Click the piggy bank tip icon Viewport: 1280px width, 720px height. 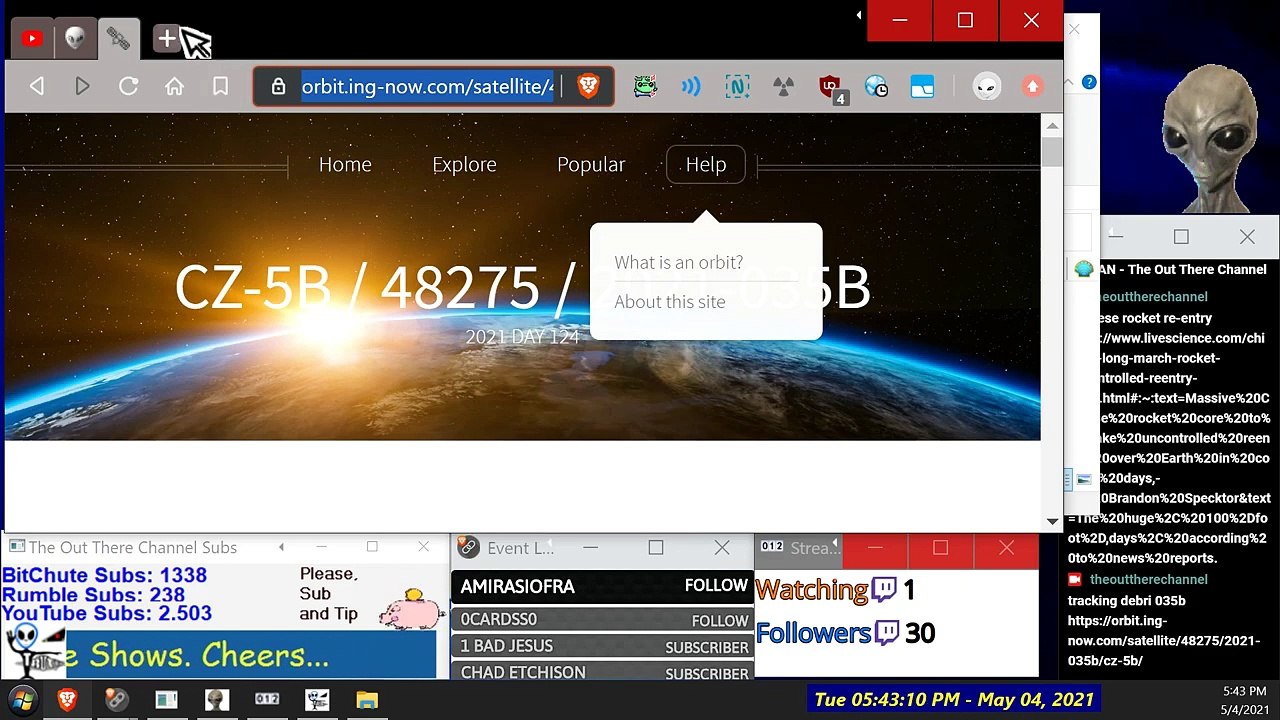[411, 608]
